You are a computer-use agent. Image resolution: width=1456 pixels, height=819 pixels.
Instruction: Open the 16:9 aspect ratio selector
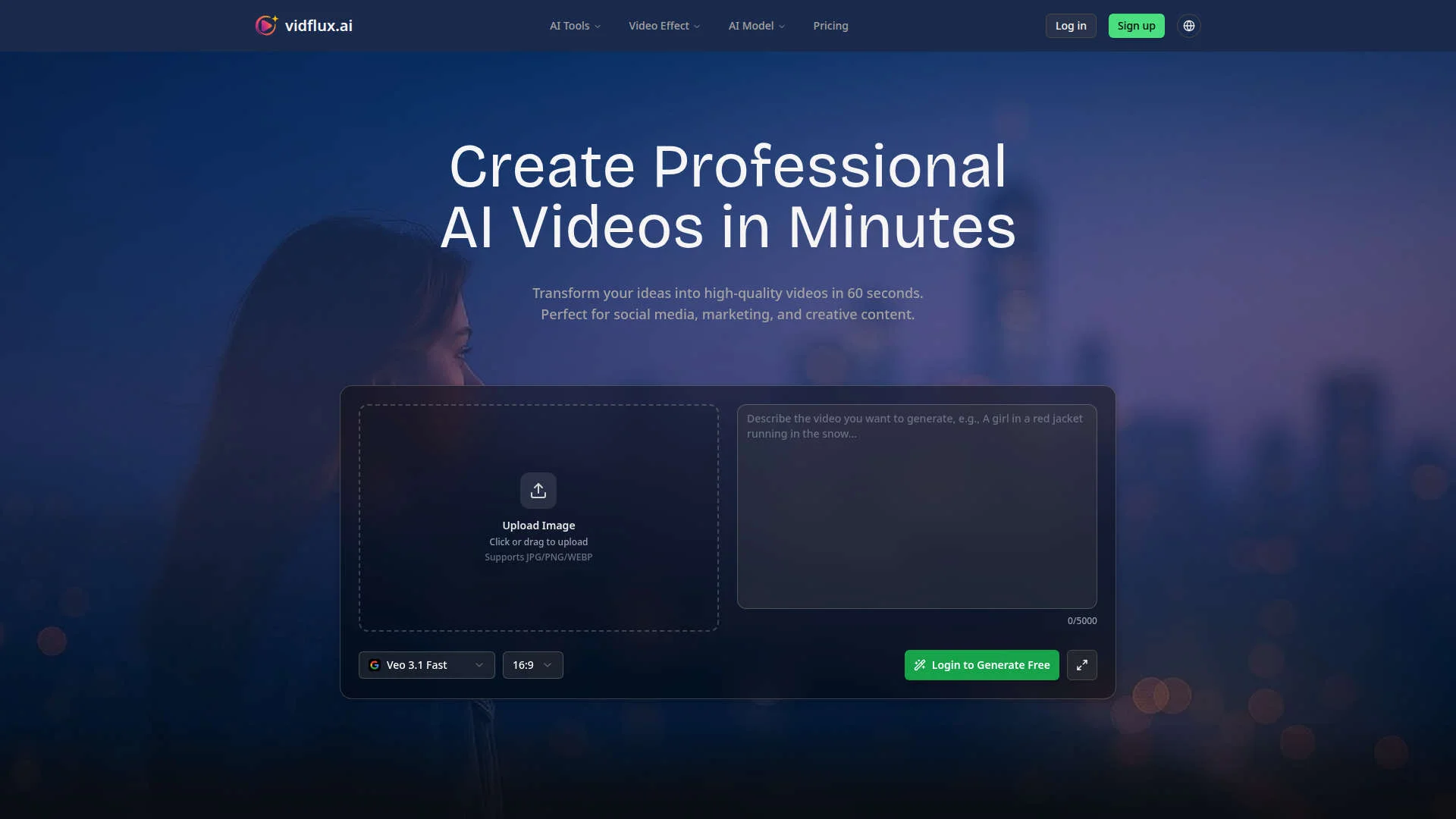click(532, 665)
